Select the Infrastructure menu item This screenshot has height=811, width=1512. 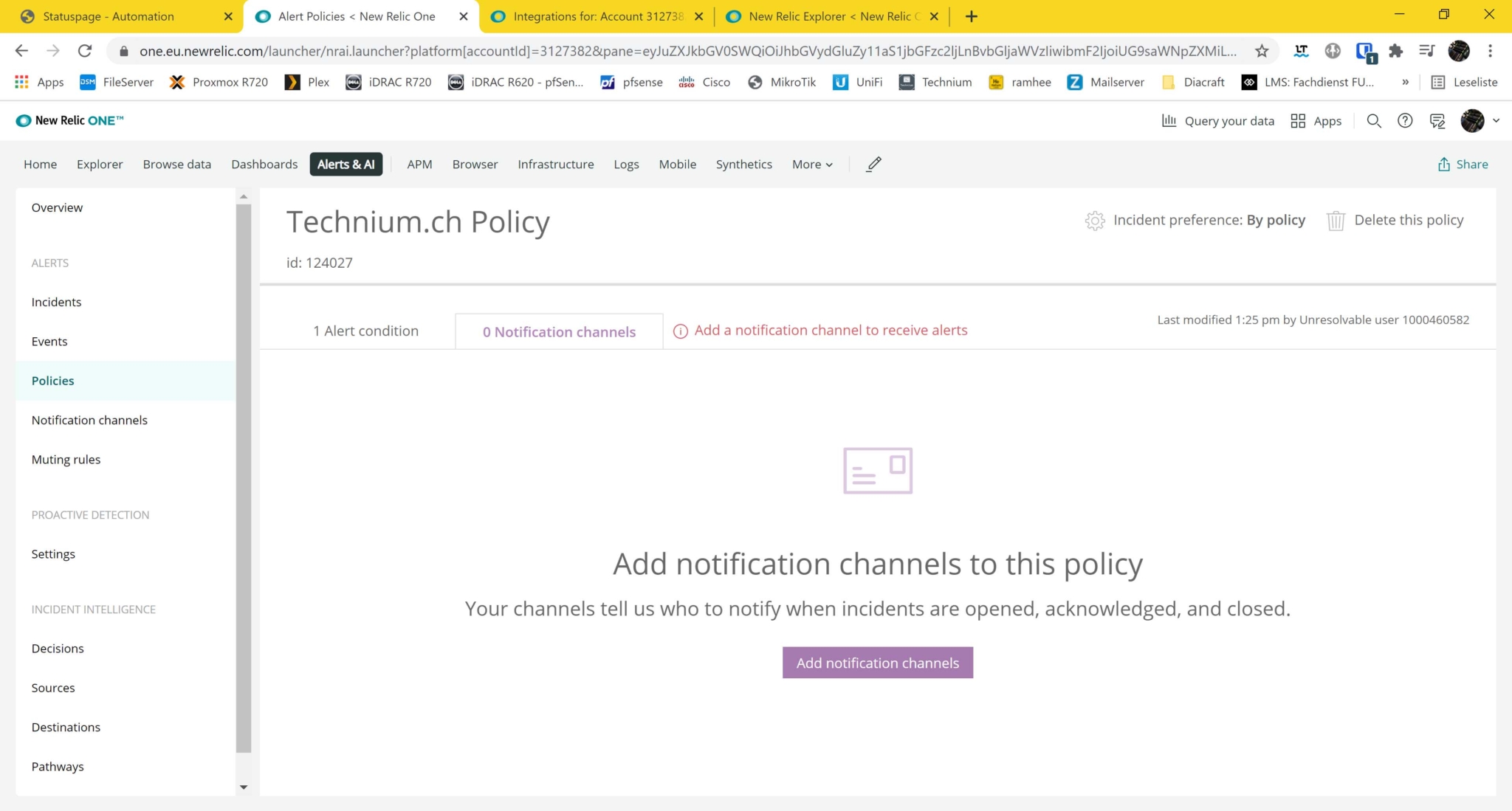555,164
